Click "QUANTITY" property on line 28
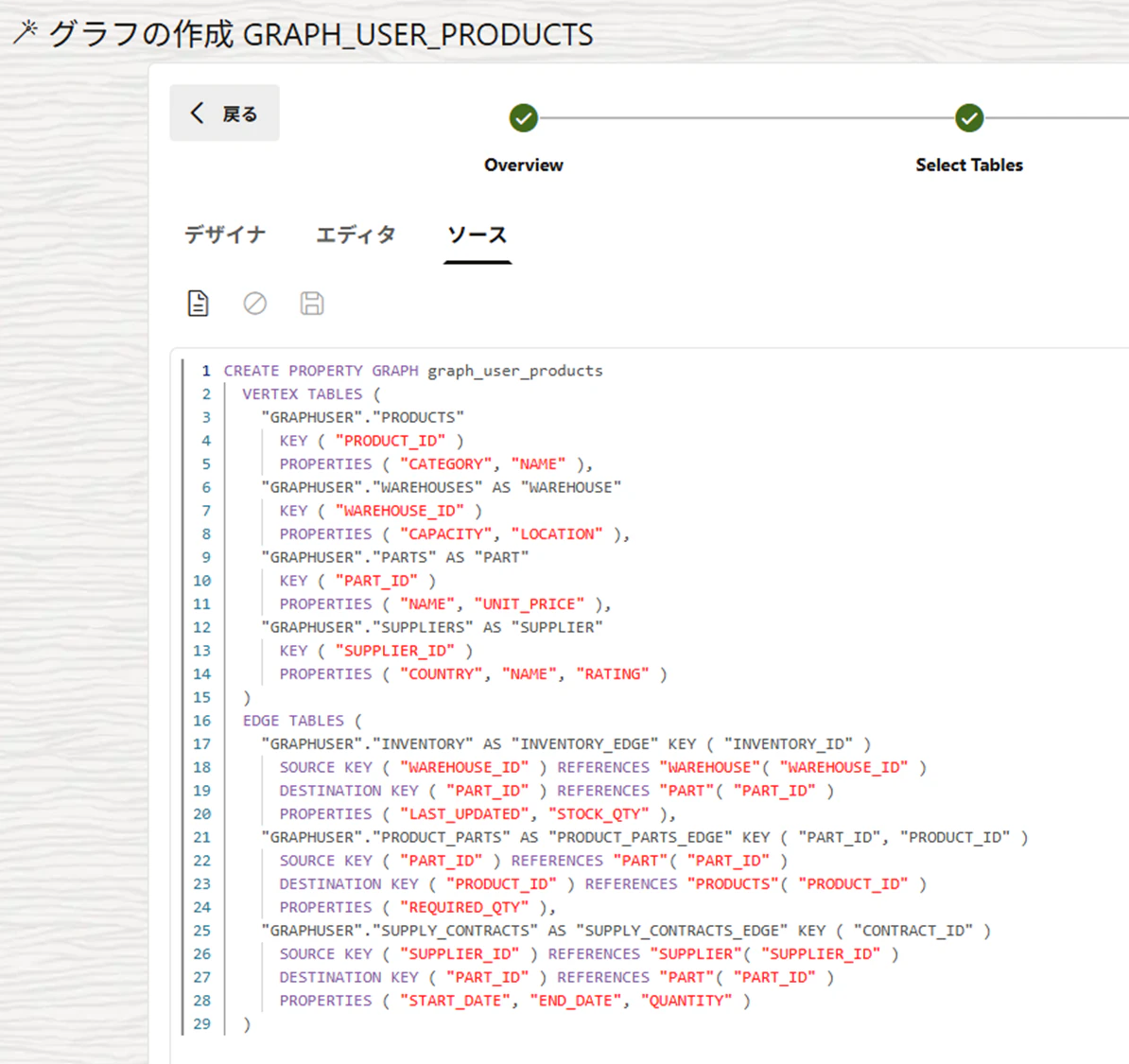Screen dimensions: 1129x1064 [x=686, y=1001]
